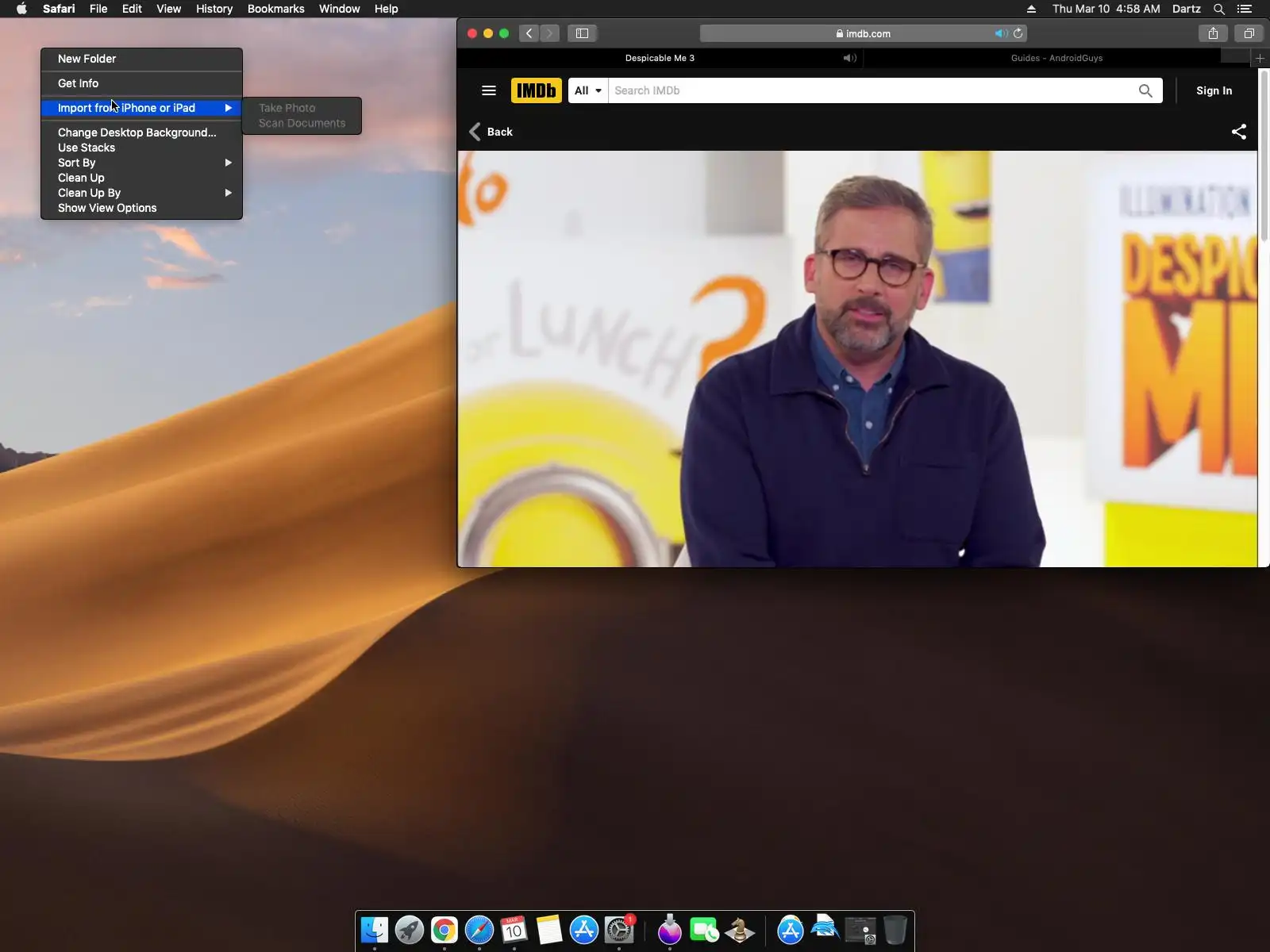This screenshot has width=1270, height=952.
Task: Mute audio via address bar speaker icon
Action: click(x=1001, y=33)
